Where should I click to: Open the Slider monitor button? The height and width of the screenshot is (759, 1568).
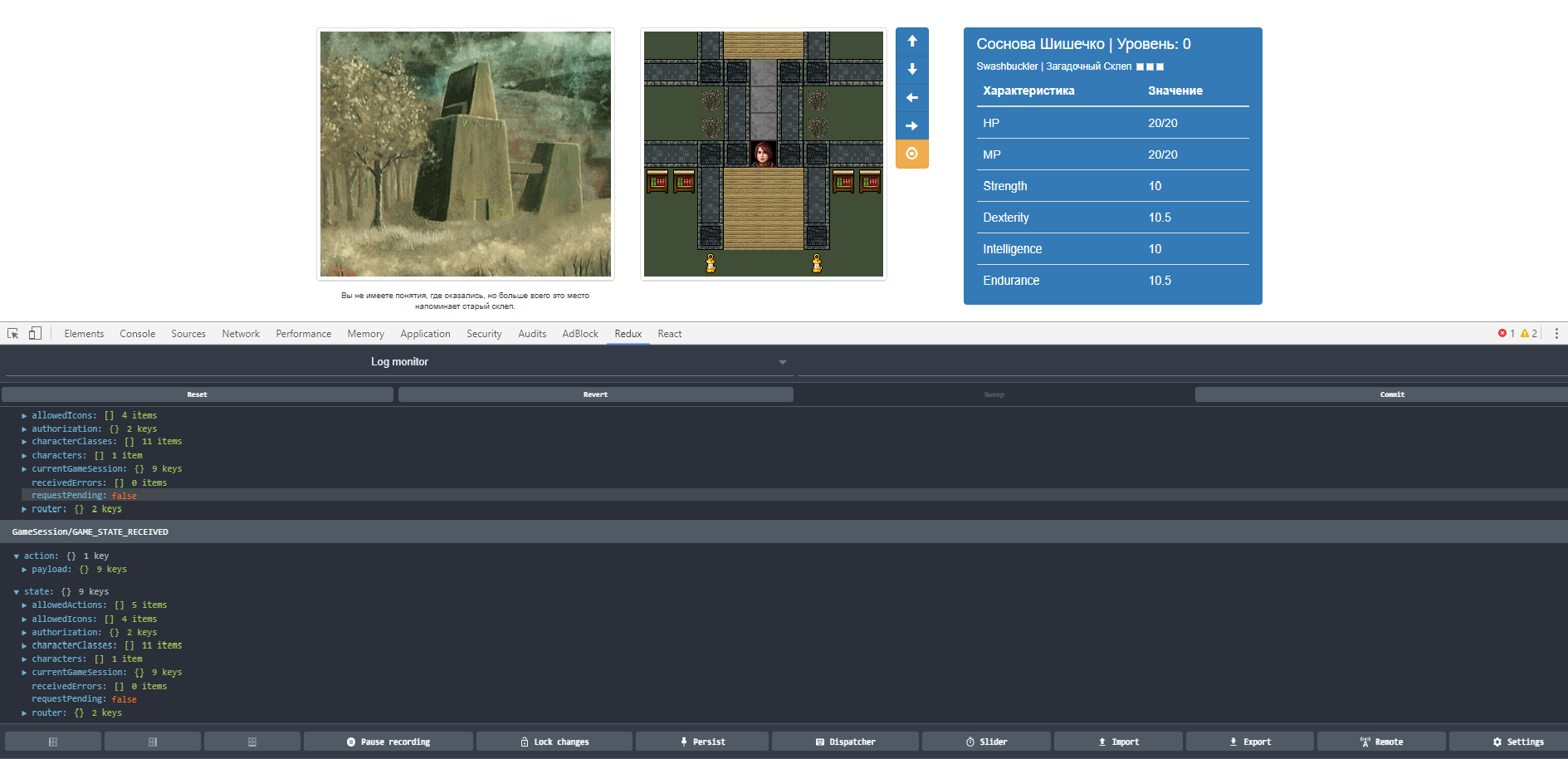[x=986, y=742]
